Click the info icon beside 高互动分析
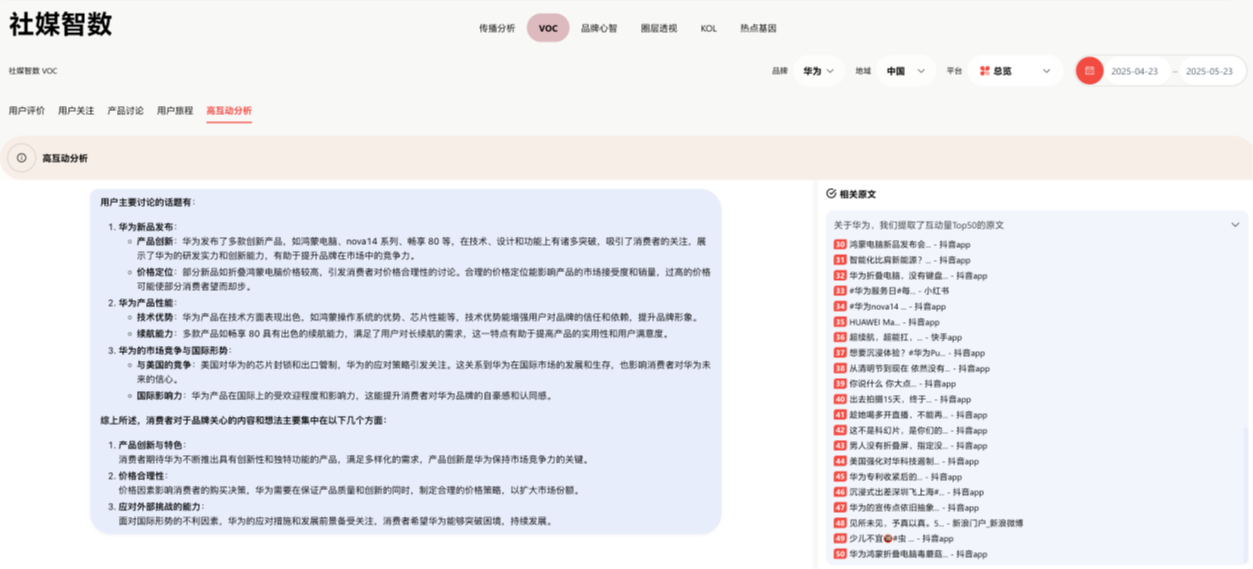The width and height of the screenshot is (1253, 569). coord(21,158)
